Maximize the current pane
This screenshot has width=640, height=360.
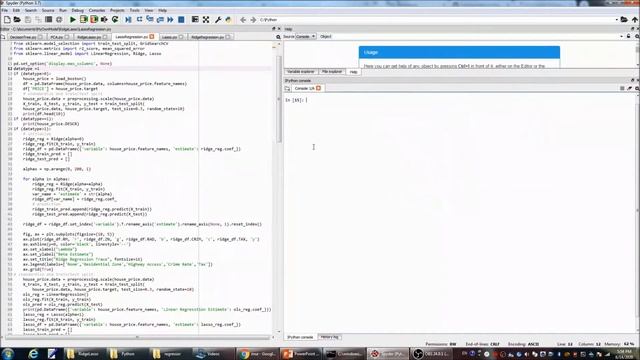pyautogui.click(x=195, y=20)
